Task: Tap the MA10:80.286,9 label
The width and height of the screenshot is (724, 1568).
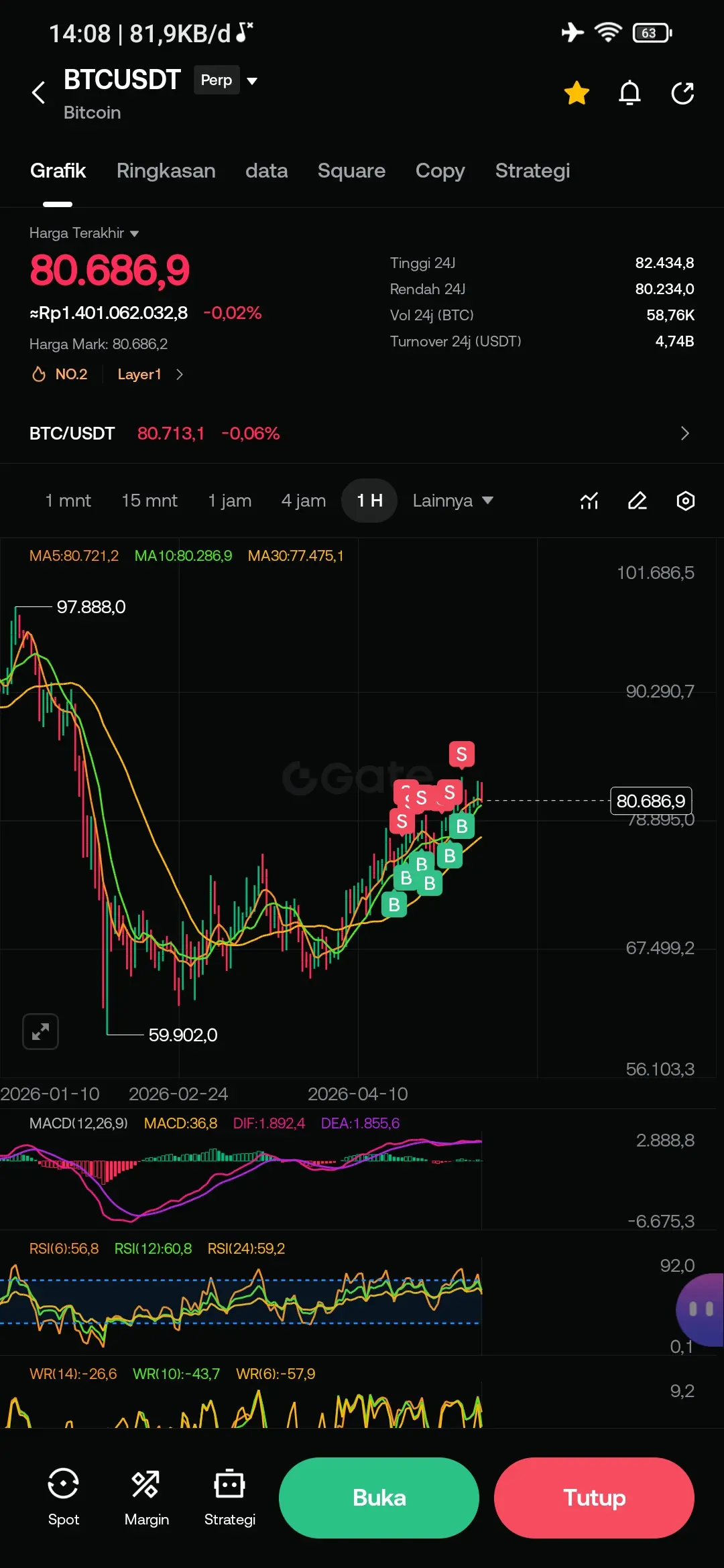Action: point(183,556)
